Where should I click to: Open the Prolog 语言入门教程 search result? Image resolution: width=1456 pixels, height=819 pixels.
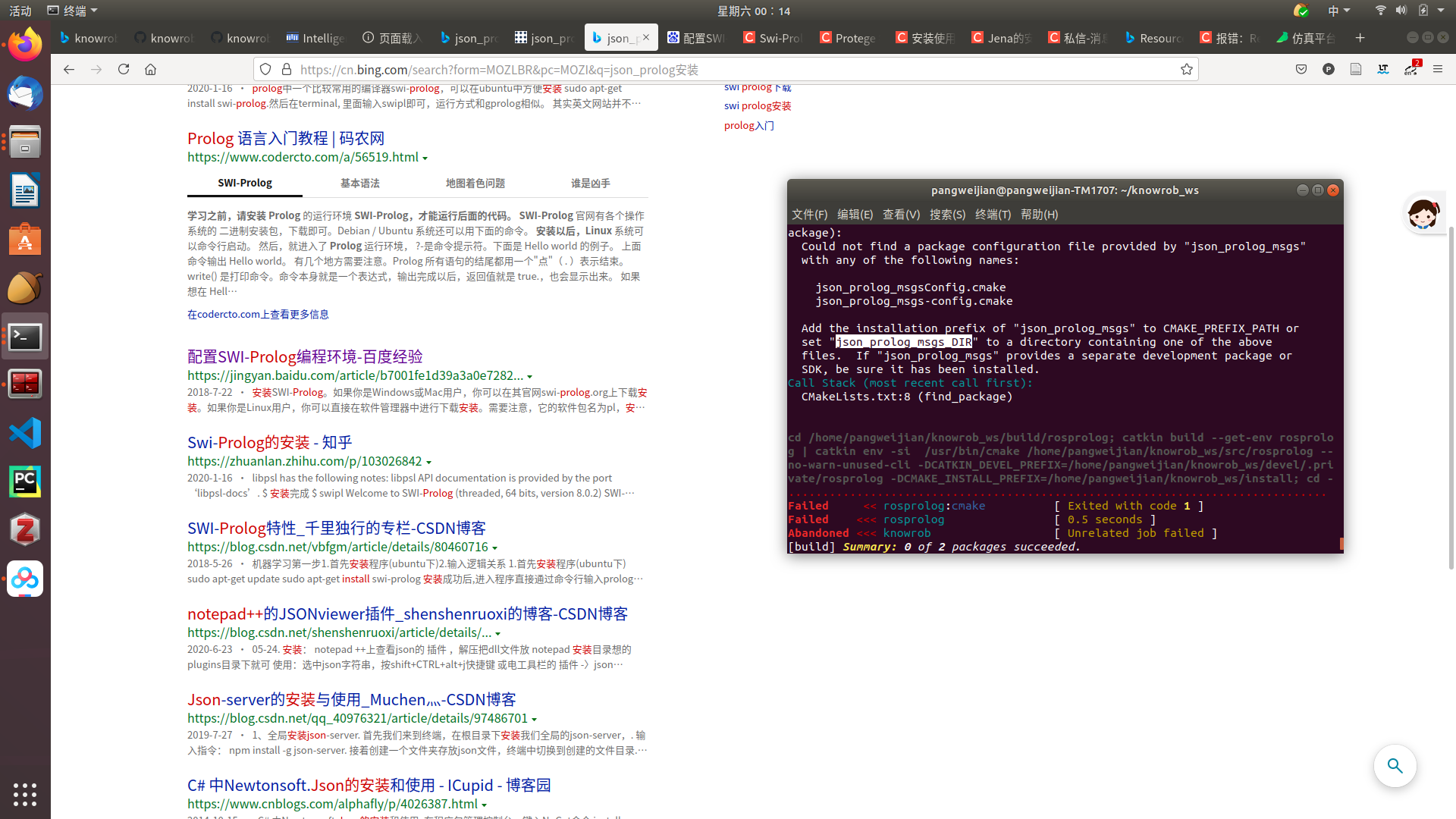click(x=286, y=138)
